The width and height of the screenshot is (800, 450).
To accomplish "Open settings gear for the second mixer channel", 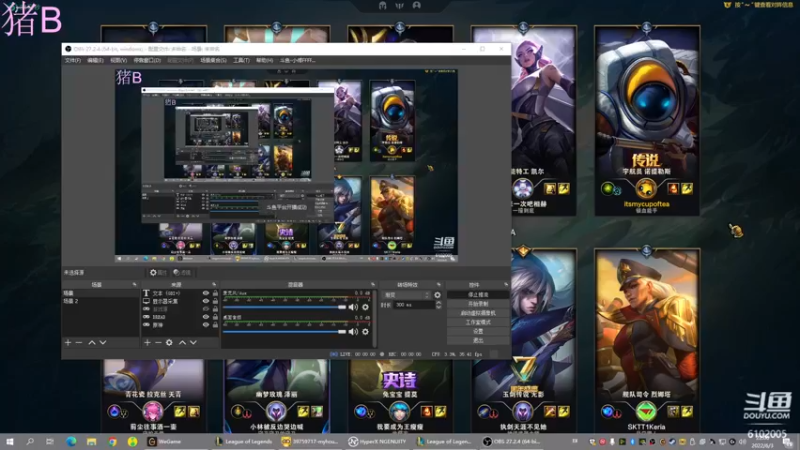I will (365, 332).
